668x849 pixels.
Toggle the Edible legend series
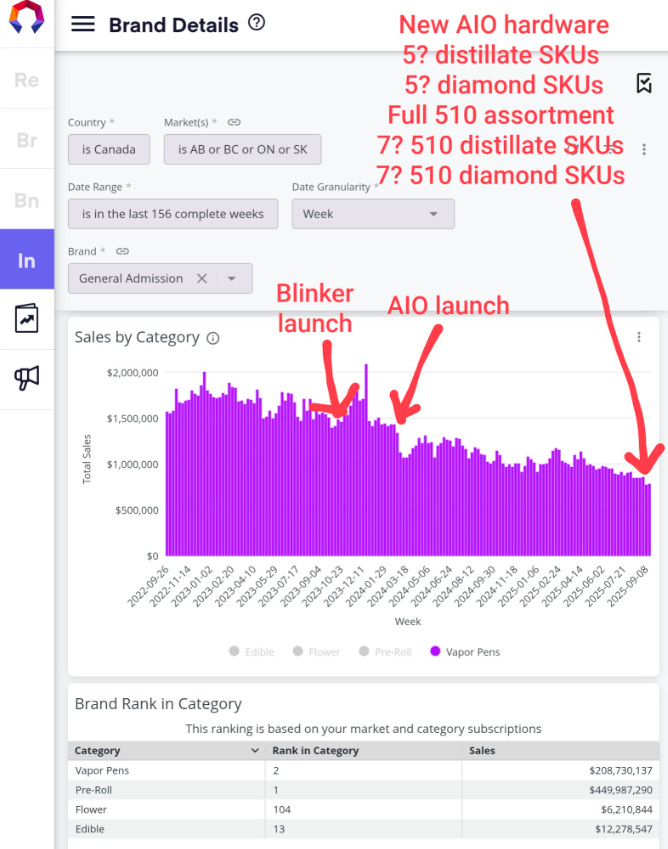pyautogui.click(x=252, y=651)
